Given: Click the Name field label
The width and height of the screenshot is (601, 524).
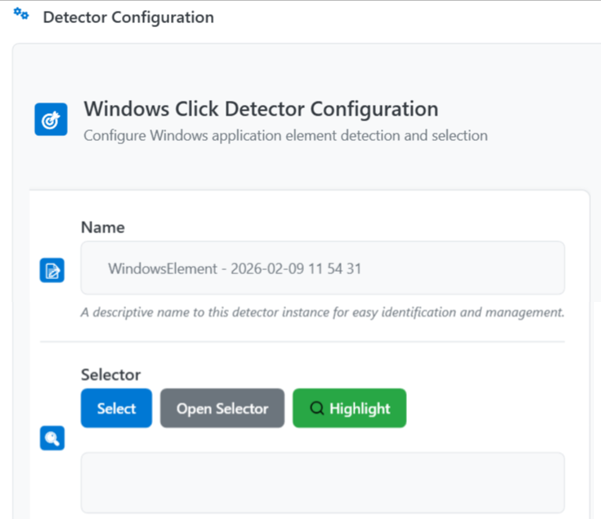Looking at the screenshot, I should coord(103,227).
